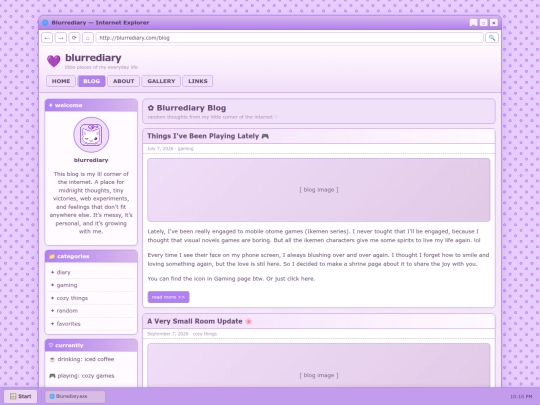The height and width of the screenshot is (405, 540).
Task: Switch to the GALLERY tab
Action: pos(161,81)
